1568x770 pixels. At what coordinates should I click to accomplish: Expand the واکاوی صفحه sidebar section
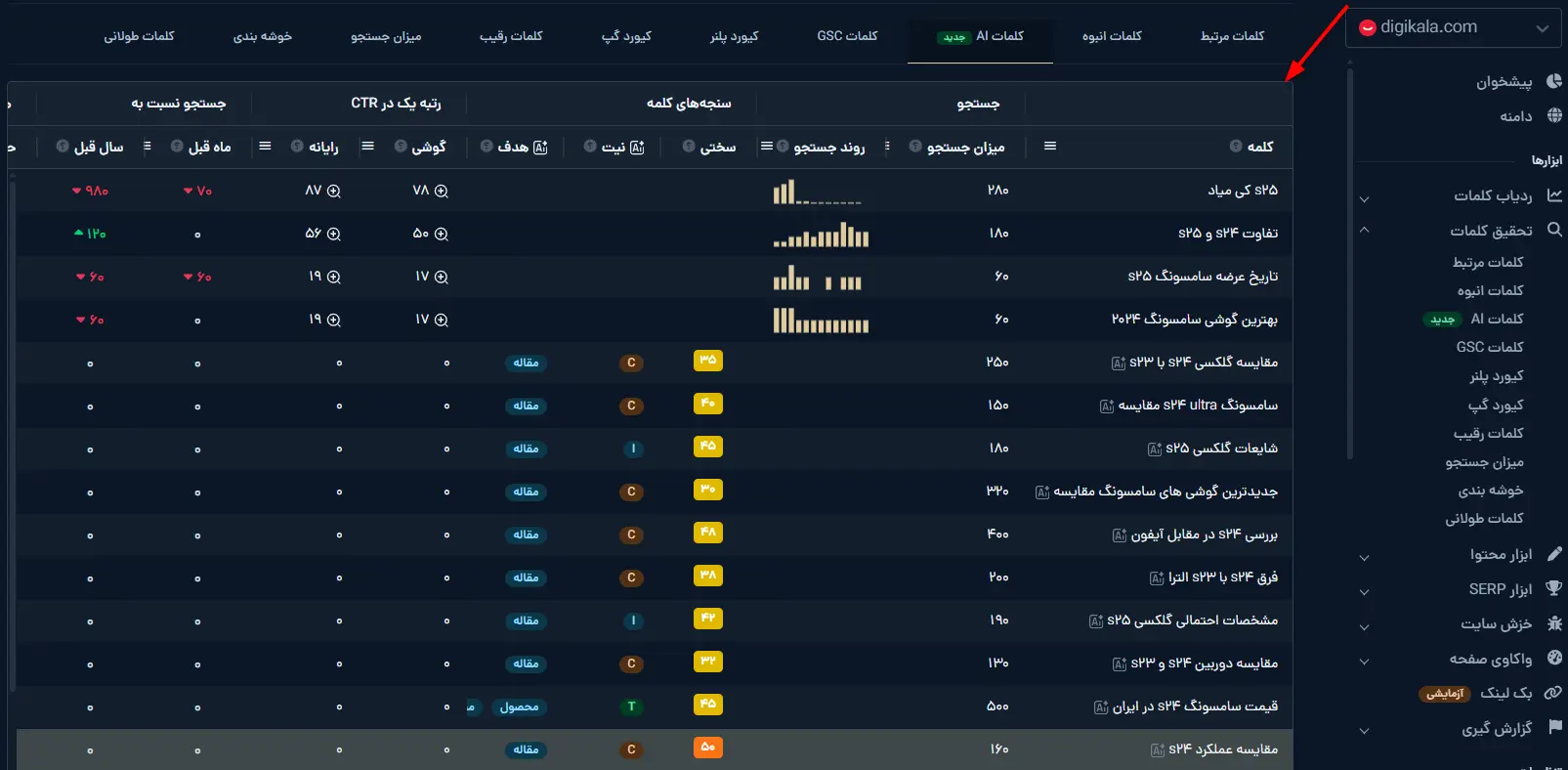(1365, 661)
